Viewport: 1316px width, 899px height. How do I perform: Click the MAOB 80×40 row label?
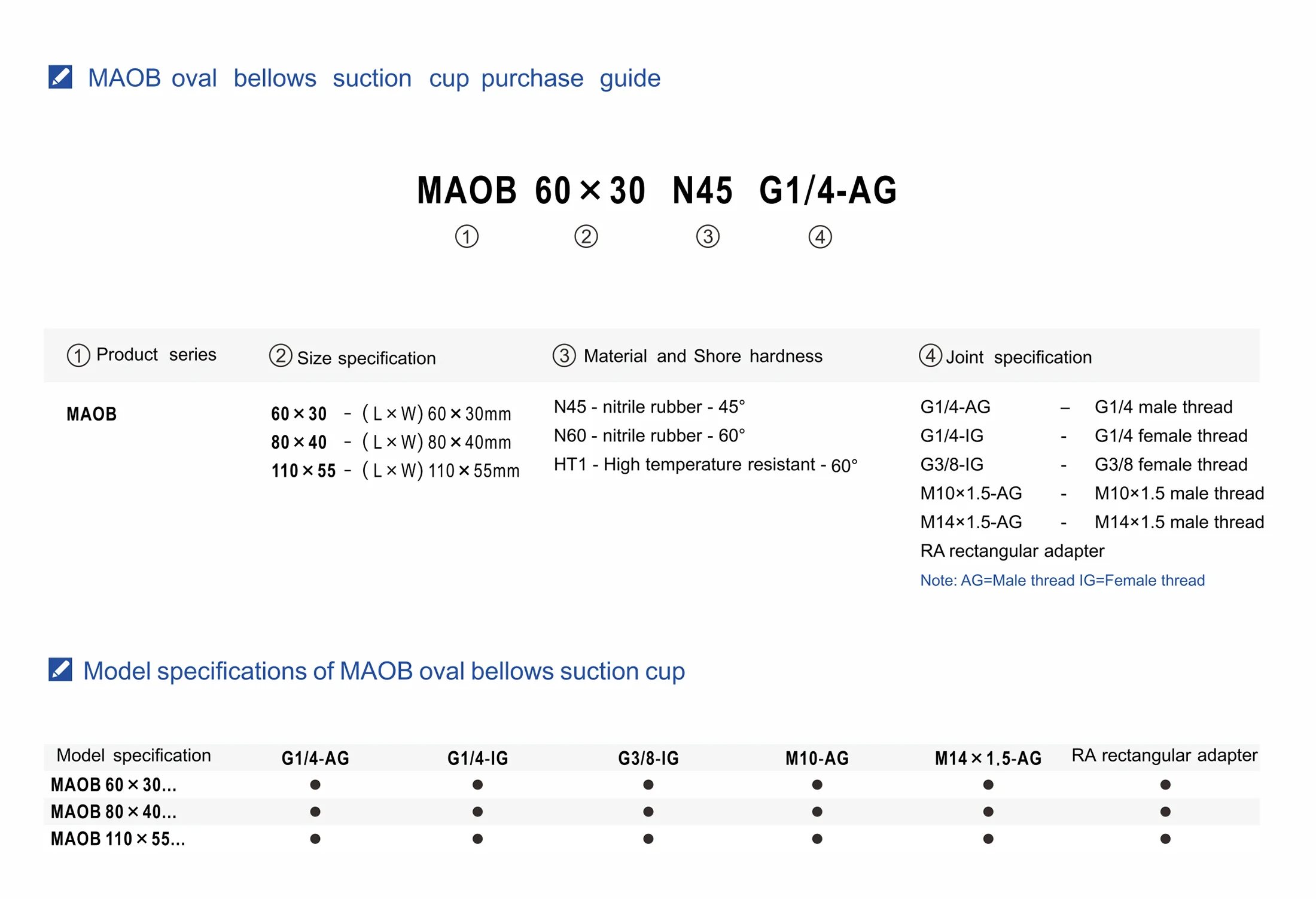pos(114,812)
